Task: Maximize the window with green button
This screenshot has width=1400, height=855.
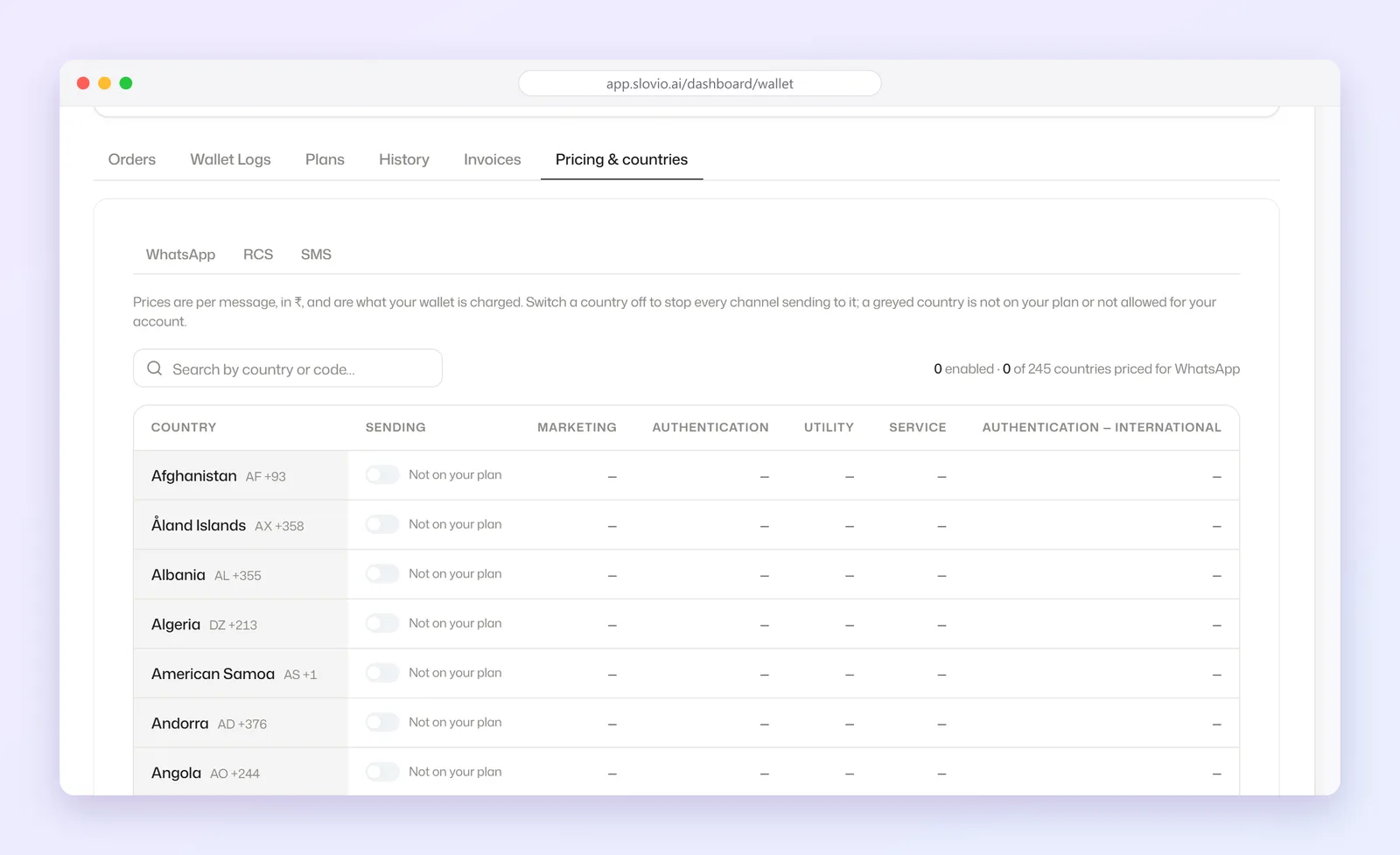Action: pos(126,83)
